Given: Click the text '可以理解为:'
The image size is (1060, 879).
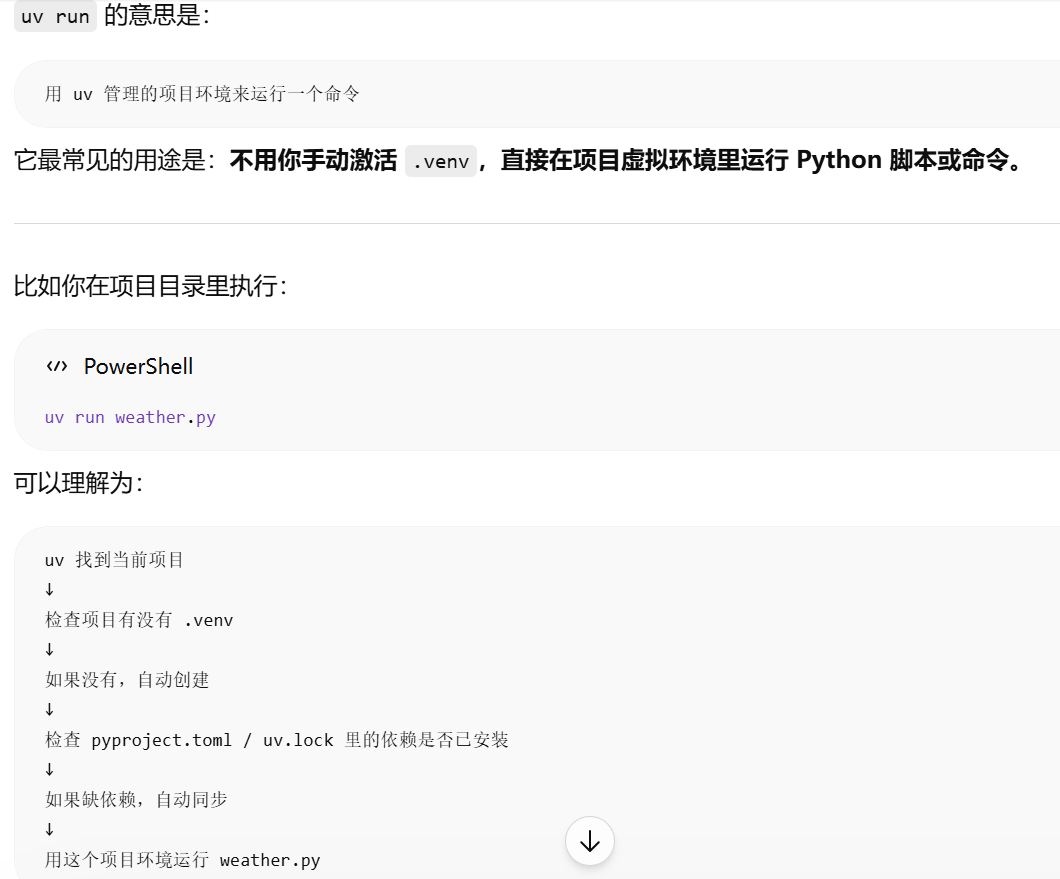Looking at the screenshot, I should coord(78,483).
